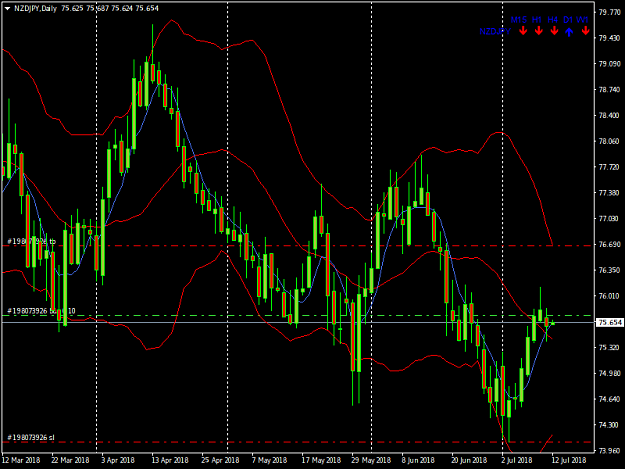Image resolution: width=625 pixels, height=469 pixels.
Task: Click the red down arrow under H1
Action: [539, 31]
